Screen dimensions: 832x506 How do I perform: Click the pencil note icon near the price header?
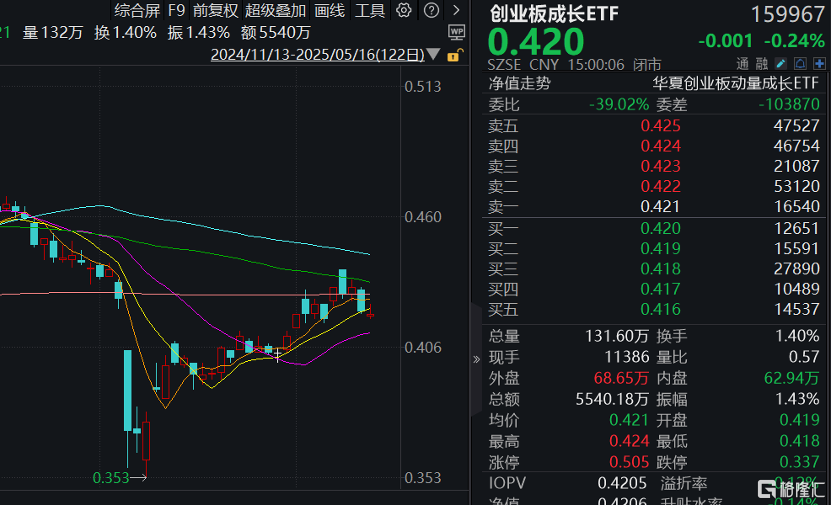(x=781, y=64)
